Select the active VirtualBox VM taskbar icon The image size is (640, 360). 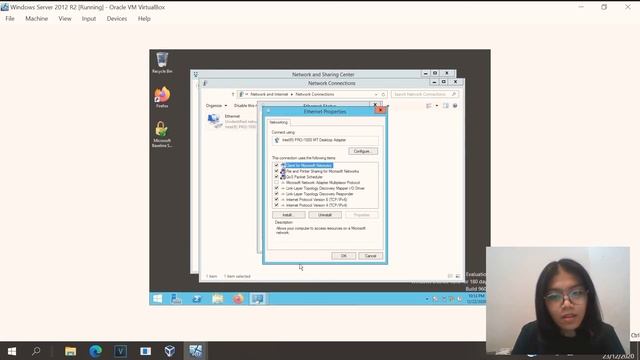(195, 351)
